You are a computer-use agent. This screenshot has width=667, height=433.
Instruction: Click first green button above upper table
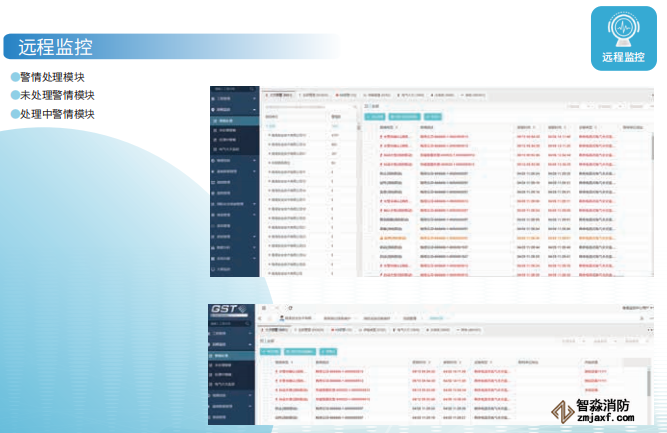coord(375,116)
